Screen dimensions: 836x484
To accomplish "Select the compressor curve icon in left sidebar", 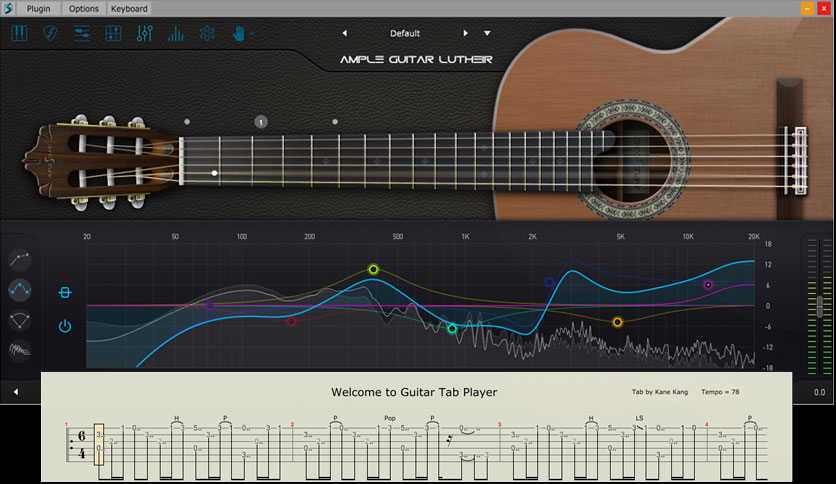I will pos(20,260).
